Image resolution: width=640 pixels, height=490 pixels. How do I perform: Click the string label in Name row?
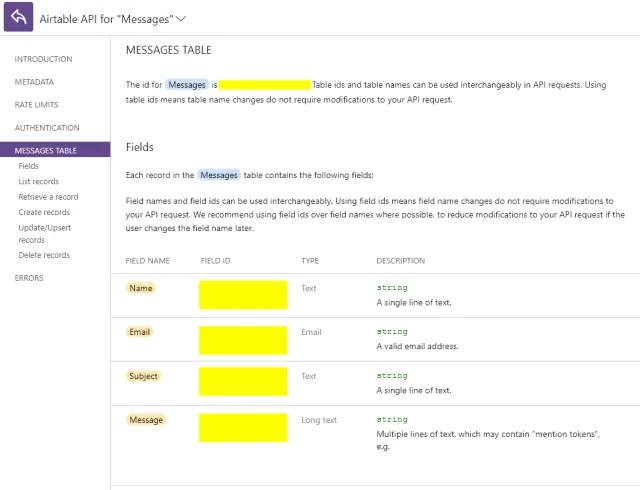coord(392,288)
